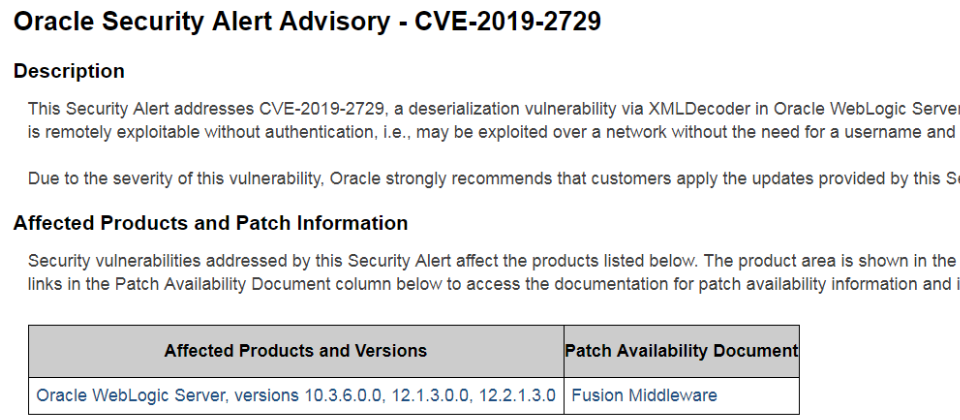Click the line starting Security vulnerabilities addressed by
Viewport: 960px width, 420px height.
(x=493, y=261)
